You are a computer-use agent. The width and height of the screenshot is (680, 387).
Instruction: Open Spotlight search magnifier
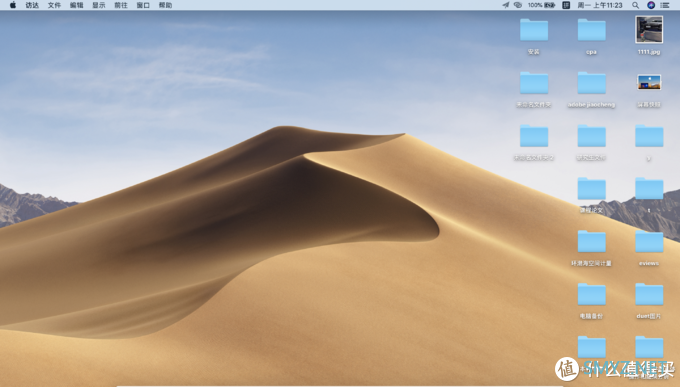click(x=635, y=5)
